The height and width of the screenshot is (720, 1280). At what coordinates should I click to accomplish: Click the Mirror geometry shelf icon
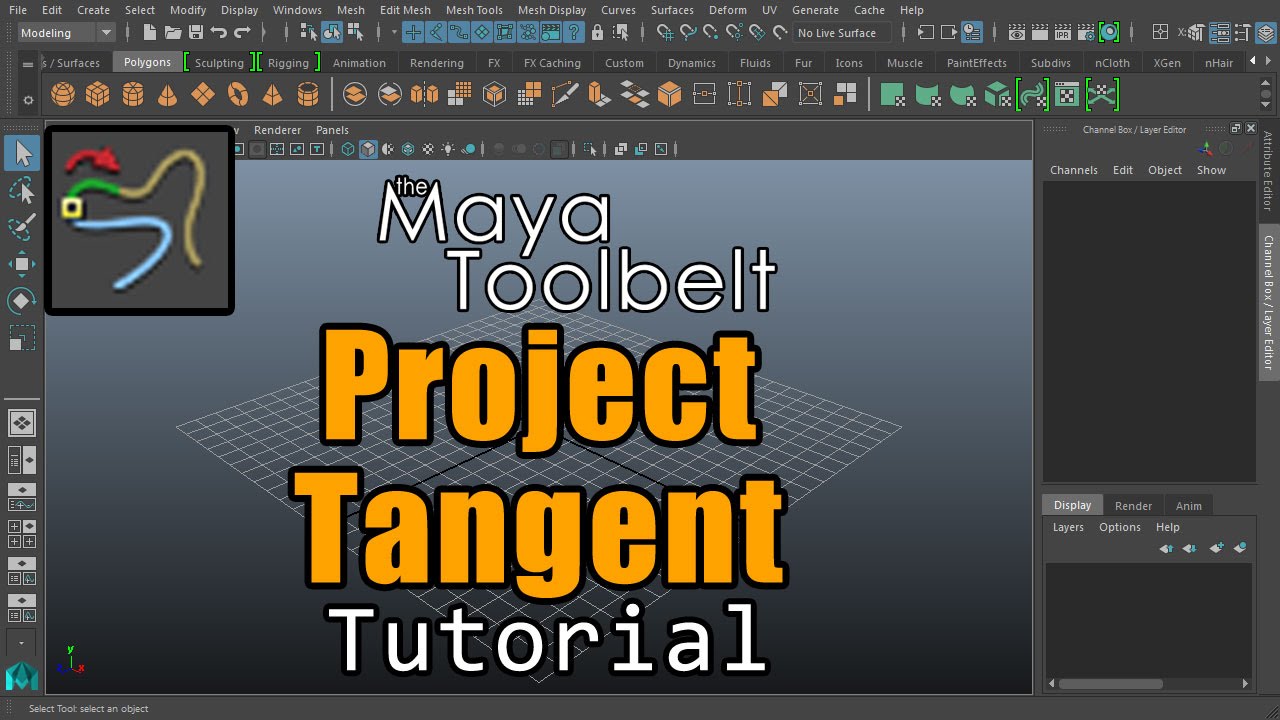[424, 95]
